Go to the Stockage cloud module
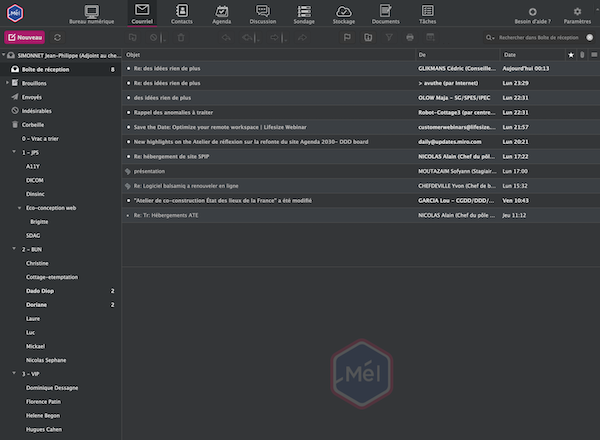 pos(344,14)
